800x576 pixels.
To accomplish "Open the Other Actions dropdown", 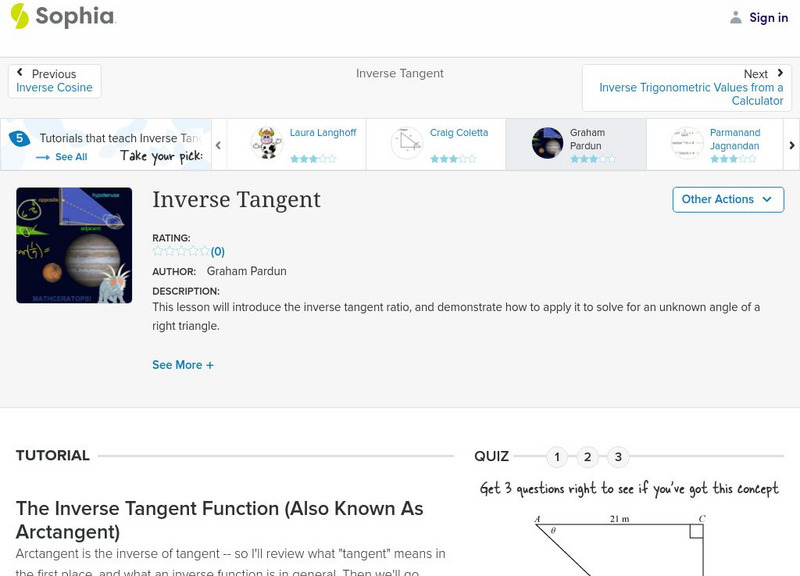I will coord(727,199).
